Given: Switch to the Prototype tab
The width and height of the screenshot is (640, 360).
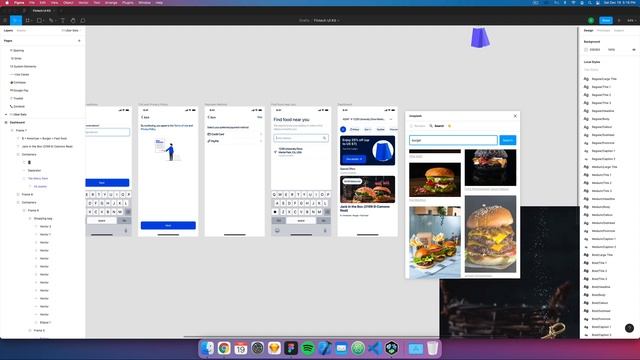Looking at the screenshot, I should [x=603, y=31].
